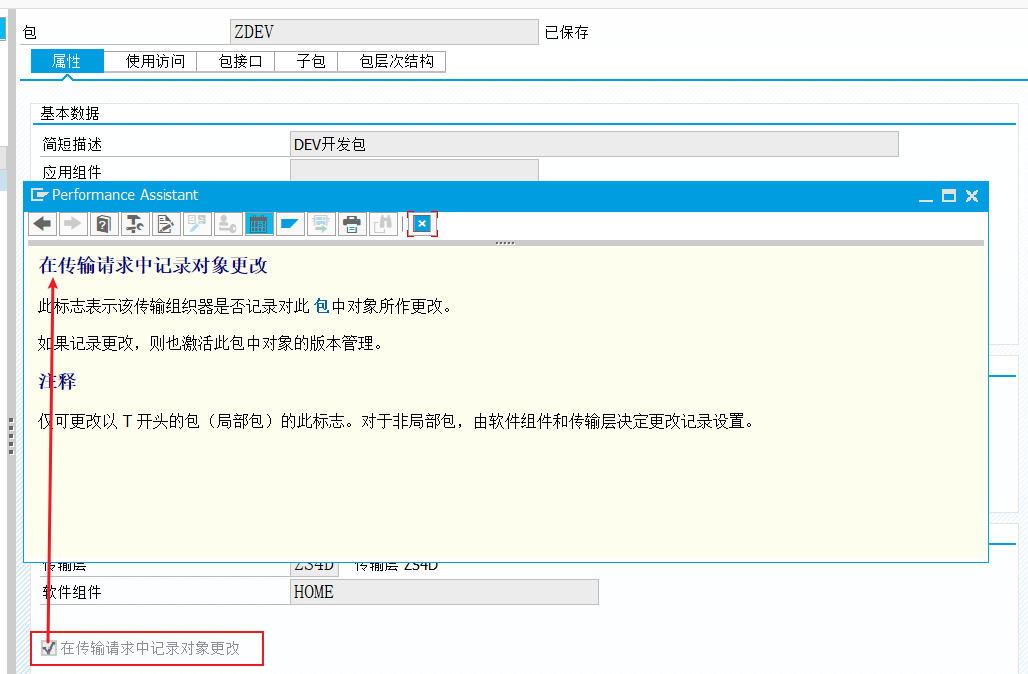Click the Performance Assistant title bar menu icon

coord(39,195)
